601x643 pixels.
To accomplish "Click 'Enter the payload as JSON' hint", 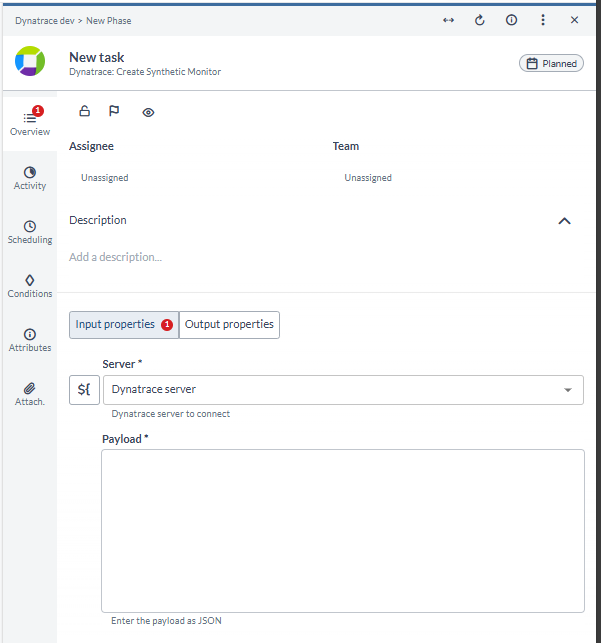I will (x=166, y=621).
